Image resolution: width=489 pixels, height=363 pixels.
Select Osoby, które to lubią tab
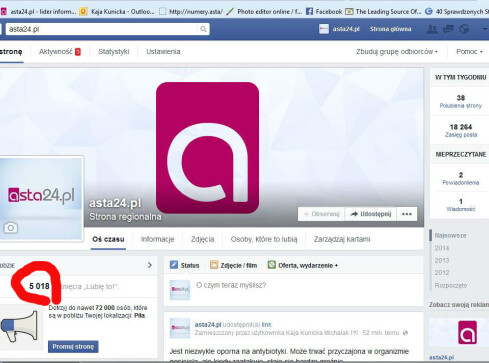point(264,239)
